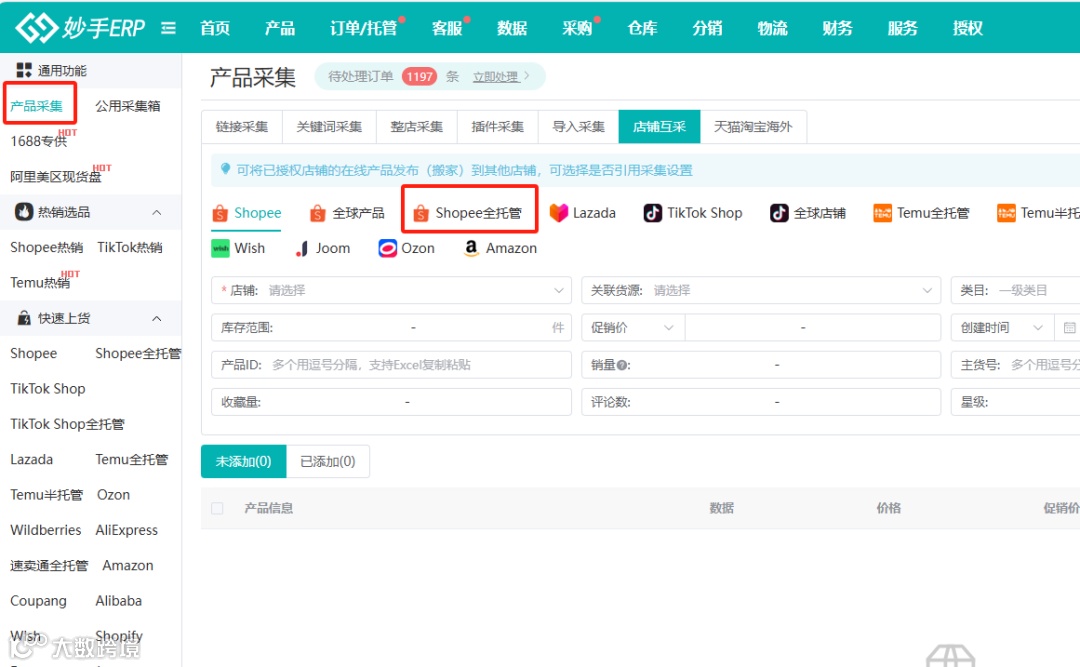Click the location tip icon in info banner
Image resolution: width=1080 pixels, height=667 pixels.
pos(225,169)
